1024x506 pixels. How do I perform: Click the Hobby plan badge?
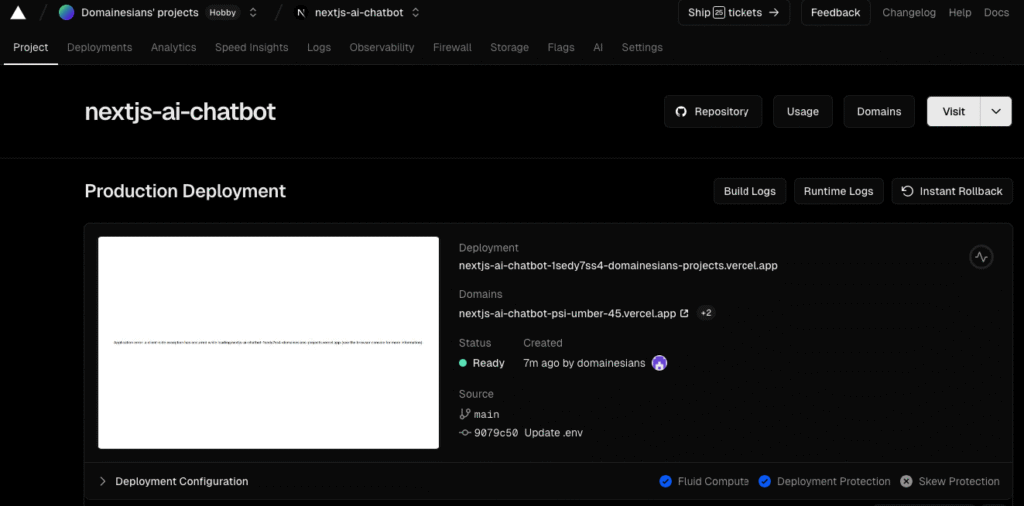point(223,12)
